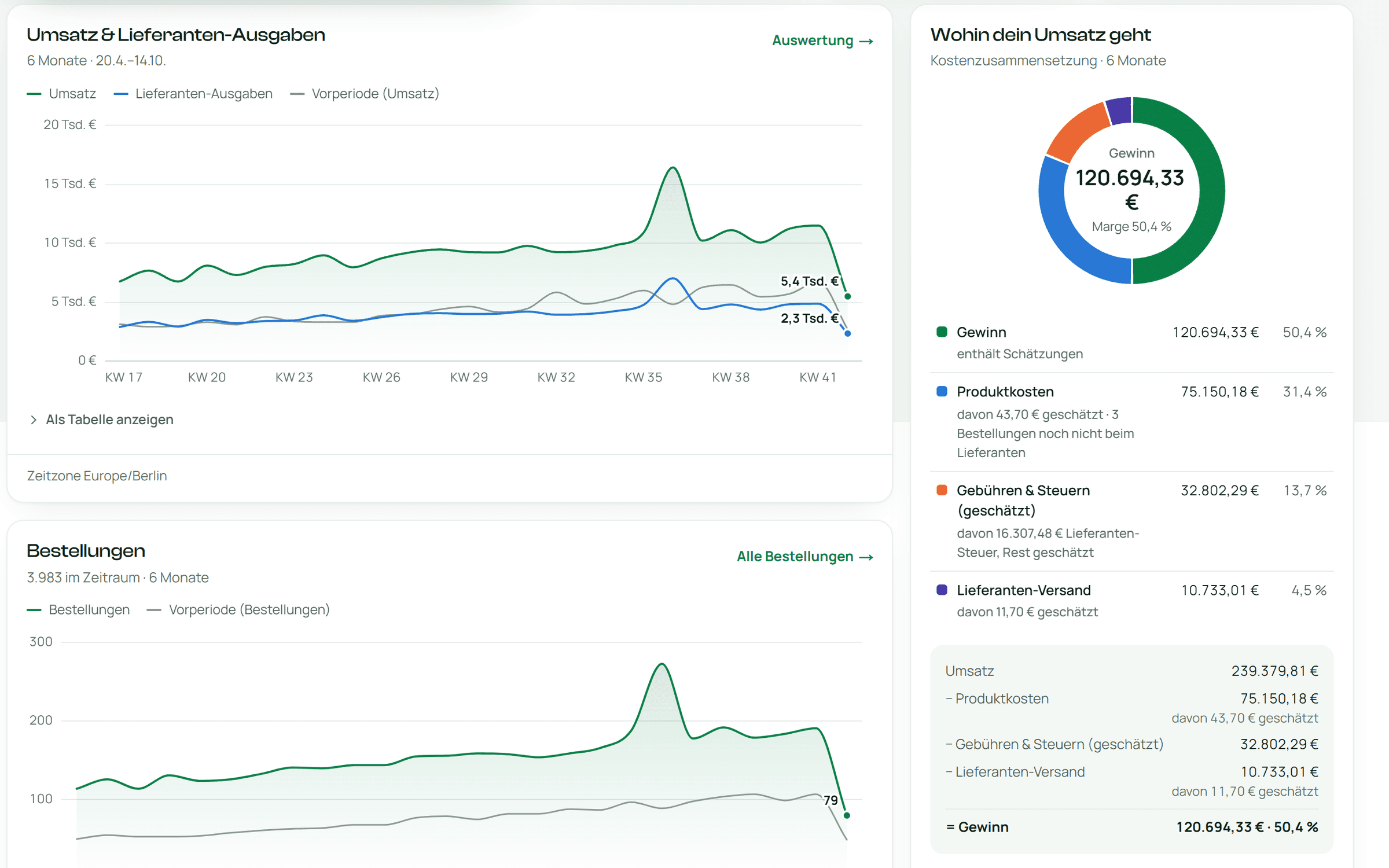1389x868 pixels.
Task: Click the arrow beside Alle Bestellungen
Action: [x=866, y=557]
